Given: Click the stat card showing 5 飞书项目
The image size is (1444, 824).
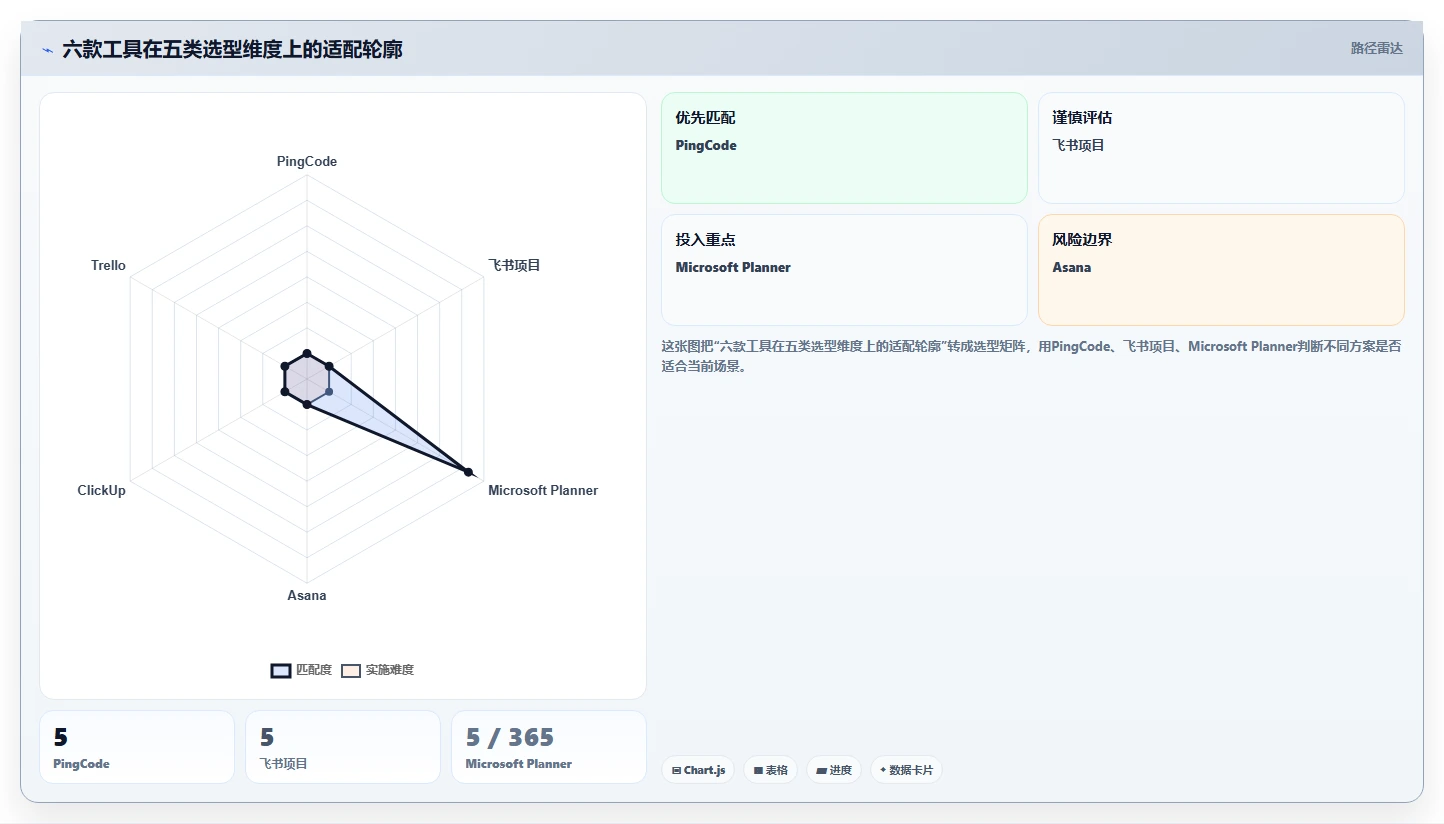Looking at the screenshot, I should [x=343, y=747].
